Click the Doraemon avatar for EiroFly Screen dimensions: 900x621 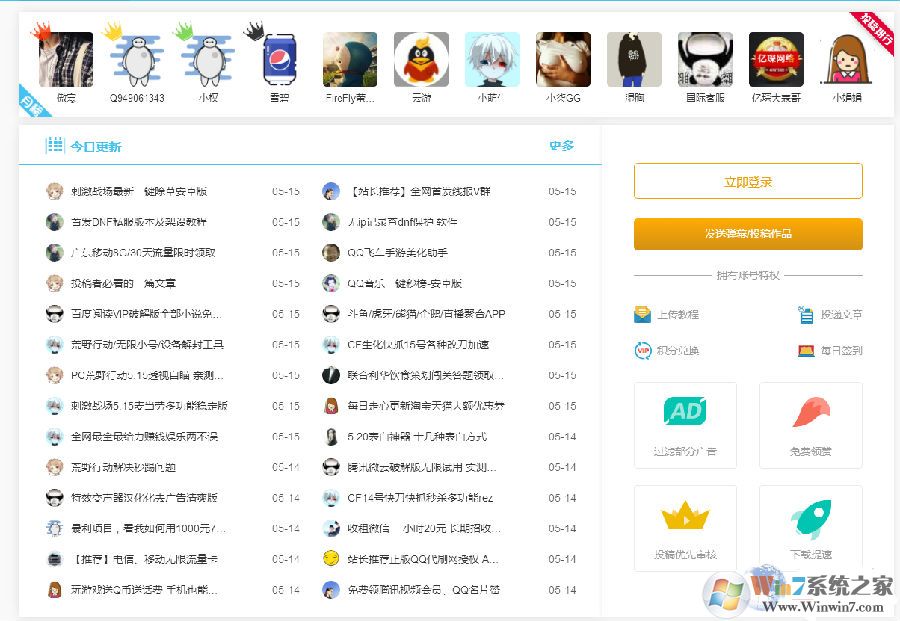click(349, 60)
